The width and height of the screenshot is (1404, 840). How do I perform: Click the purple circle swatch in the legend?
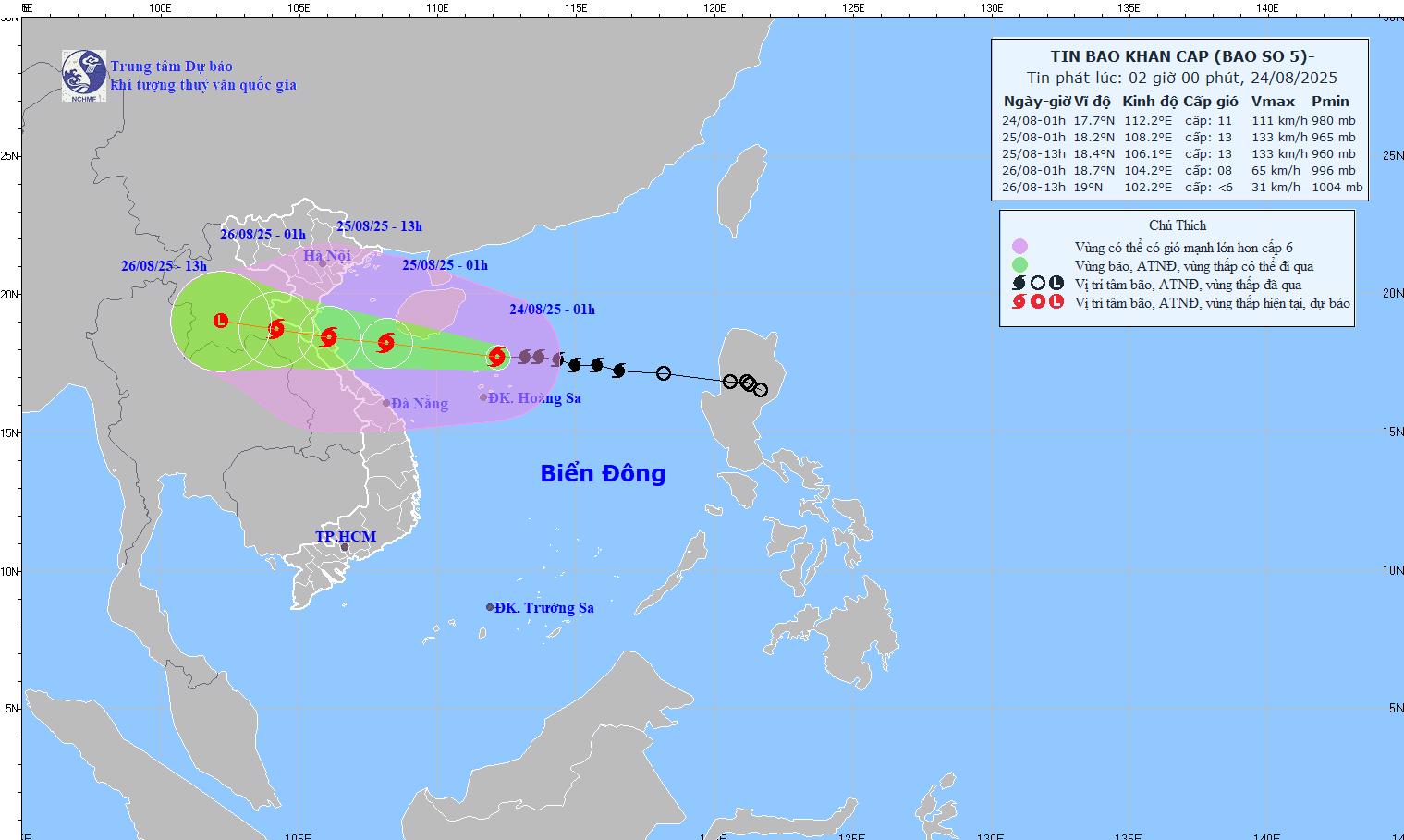pos(1019,247)
